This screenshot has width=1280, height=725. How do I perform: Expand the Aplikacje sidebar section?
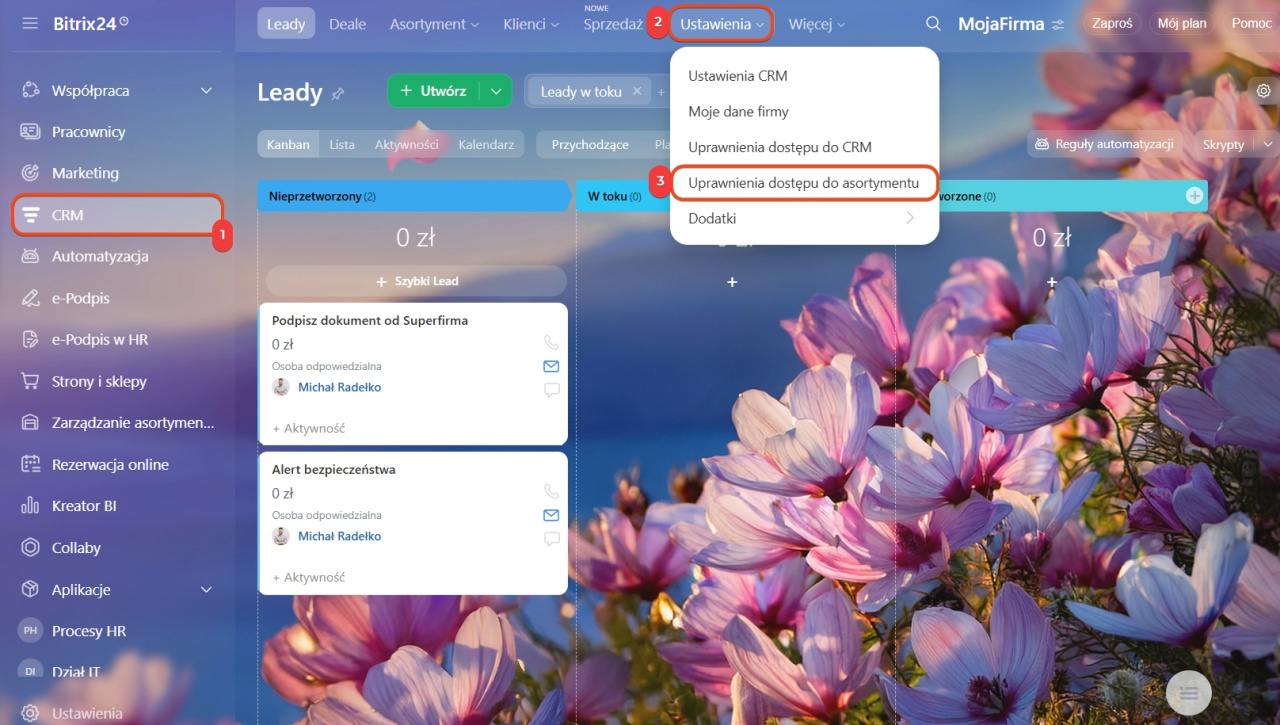coord(206,590)
